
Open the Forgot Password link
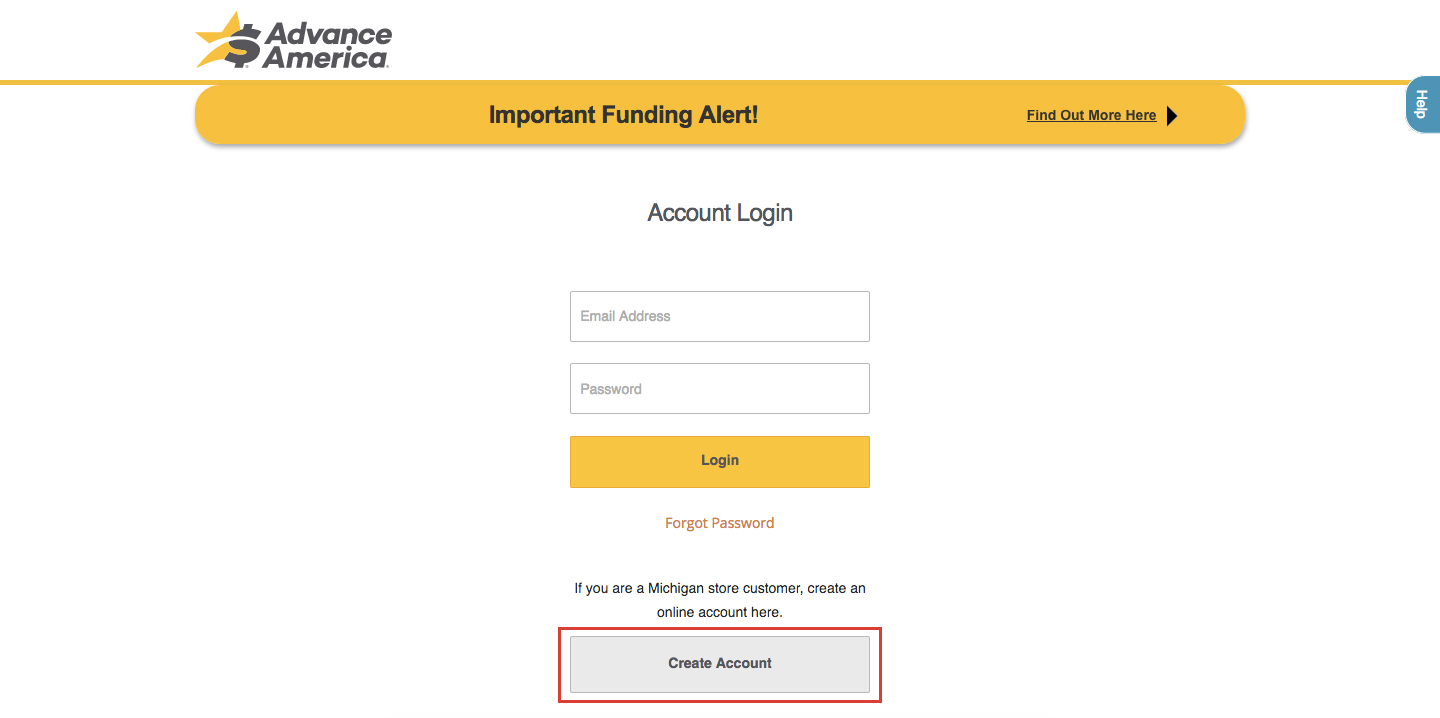(x=720, y=523)
